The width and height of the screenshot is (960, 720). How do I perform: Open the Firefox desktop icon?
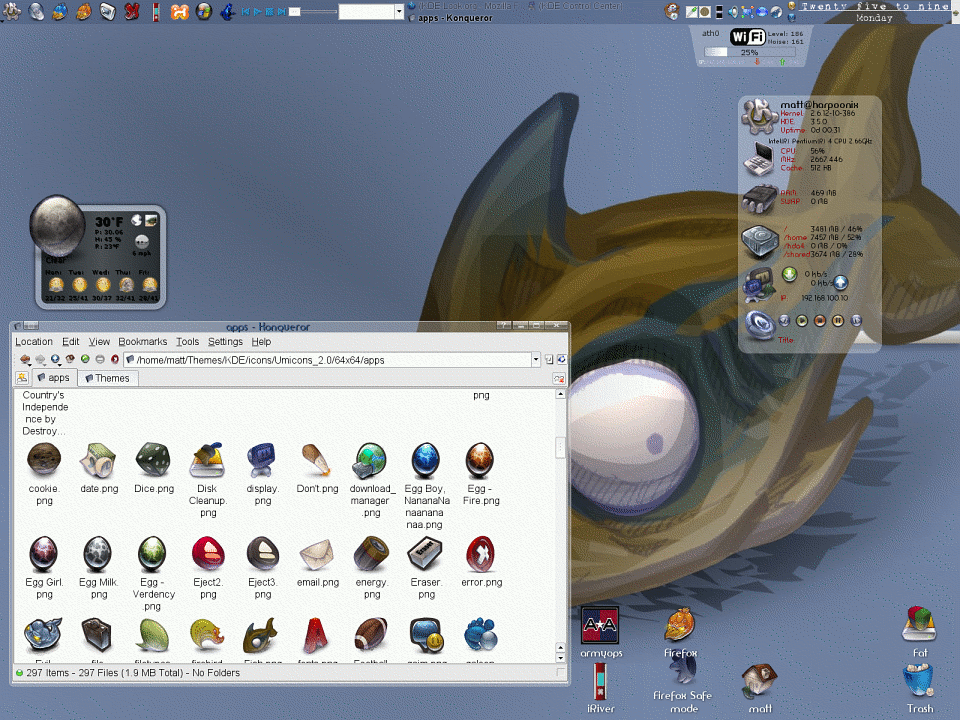click(x=680, y=632)
